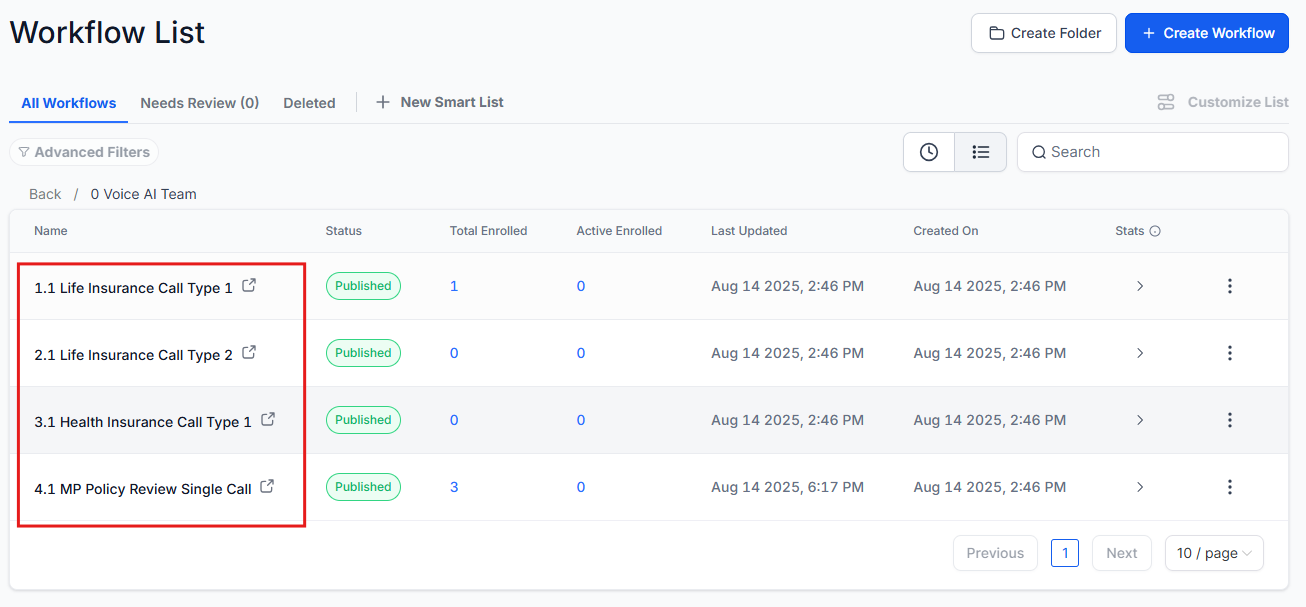Click the Customize List icon
The image size is (1306, 607).
pos(1166,102)
